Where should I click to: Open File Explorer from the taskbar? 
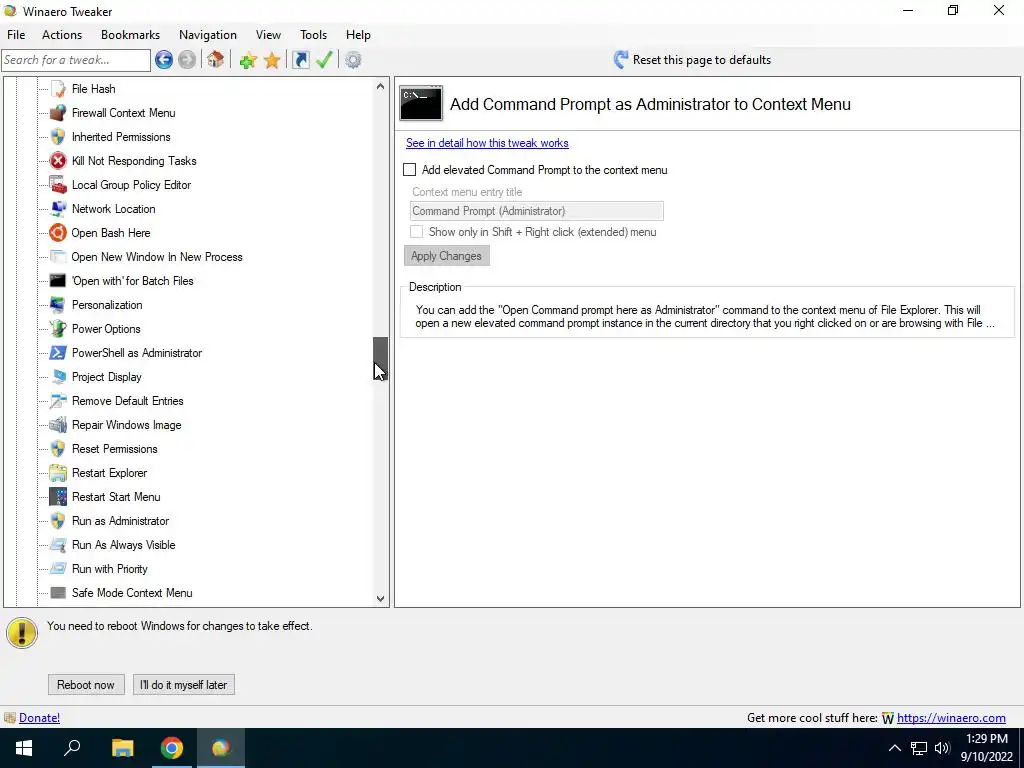click(122, 748)
